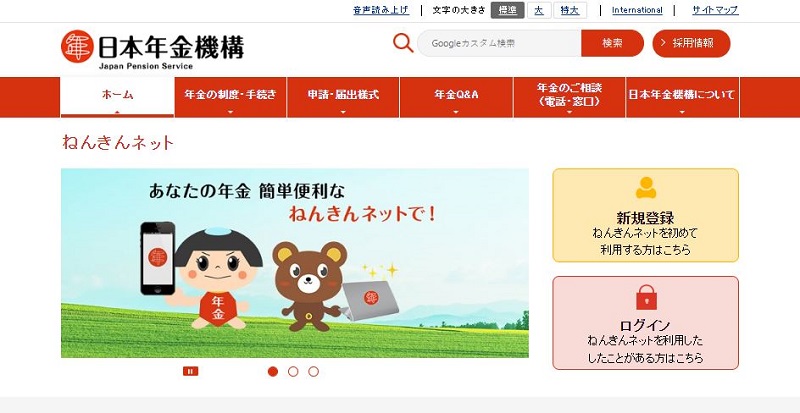
Task: Go to the ホーム tab
Action: [117, 98]
